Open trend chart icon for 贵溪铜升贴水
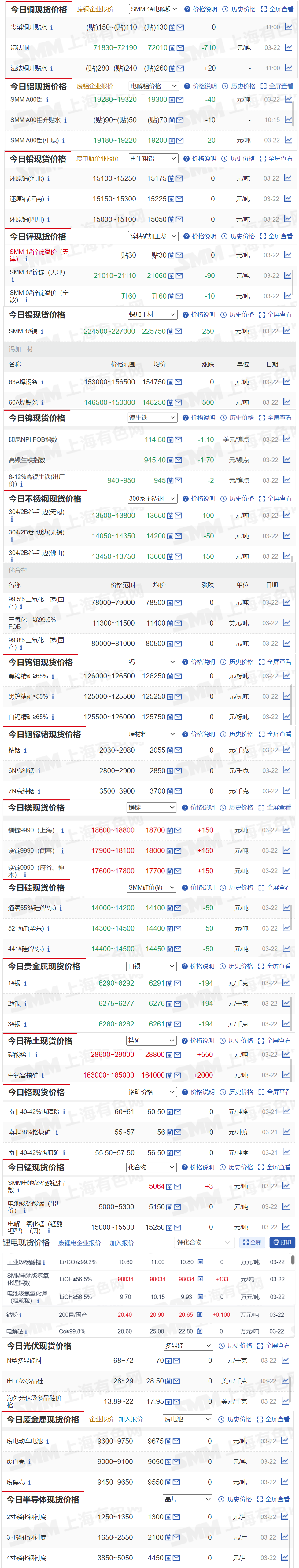299x1568 pixels. tap(288, 28)
